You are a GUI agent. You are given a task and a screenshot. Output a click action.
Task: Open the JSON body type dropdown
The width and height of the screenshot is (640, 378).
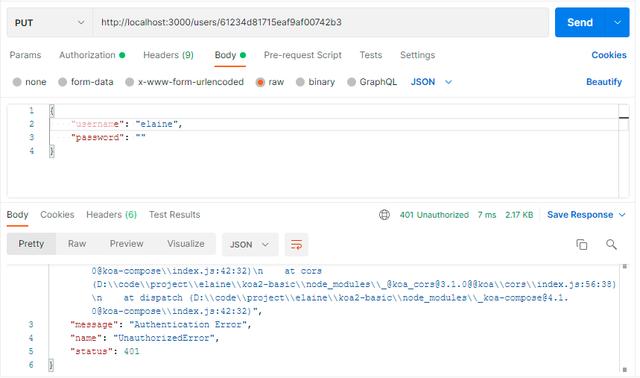point(431,82)
